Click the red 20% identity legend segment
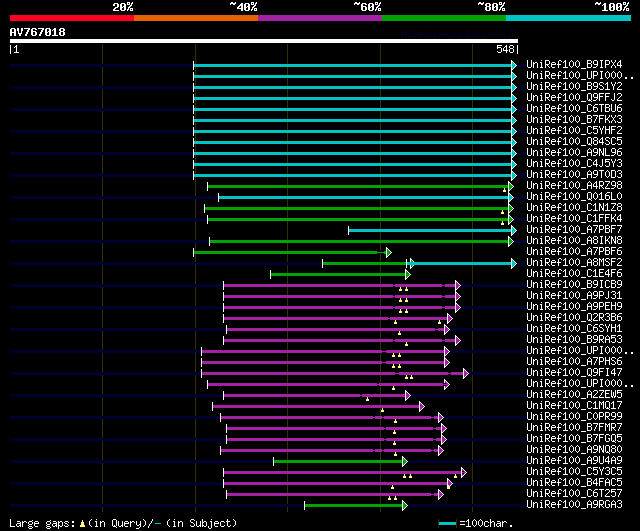The image size is (640, 531). [72, 18]
